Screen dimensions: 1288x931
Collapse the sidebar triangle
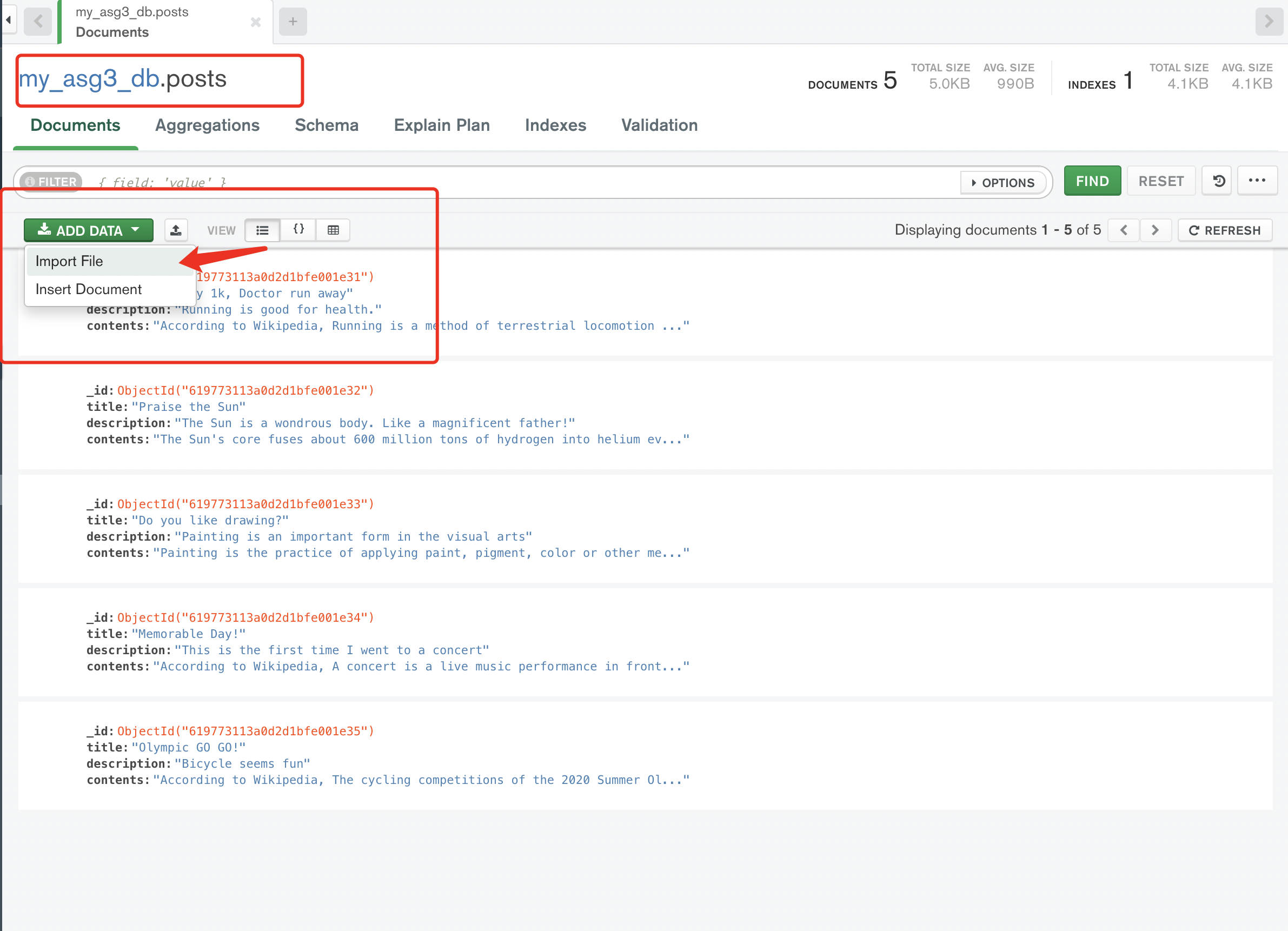9,21
